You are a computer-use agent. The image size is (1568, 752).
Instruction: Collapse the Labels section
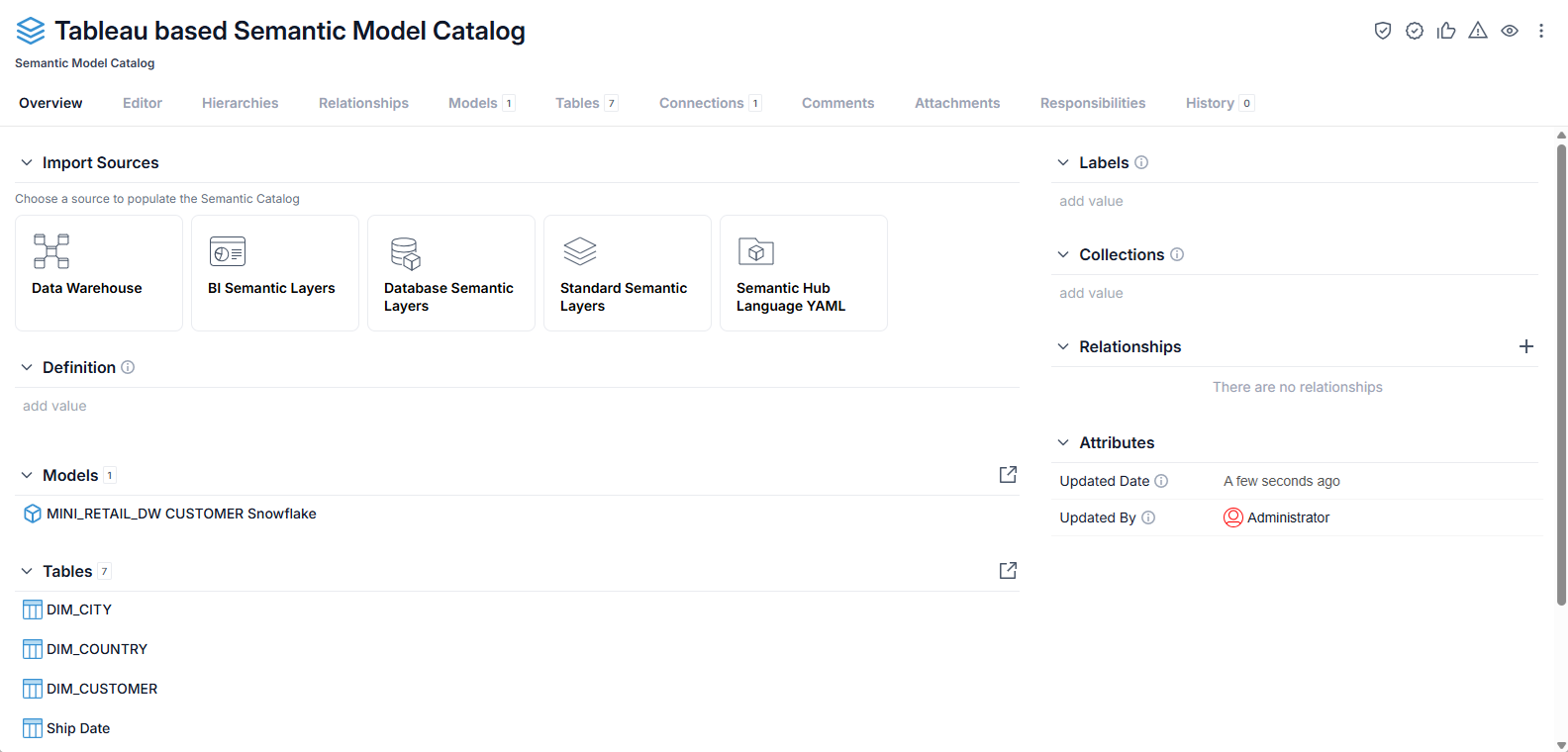pyautogui.click(x=1063, y=162)
